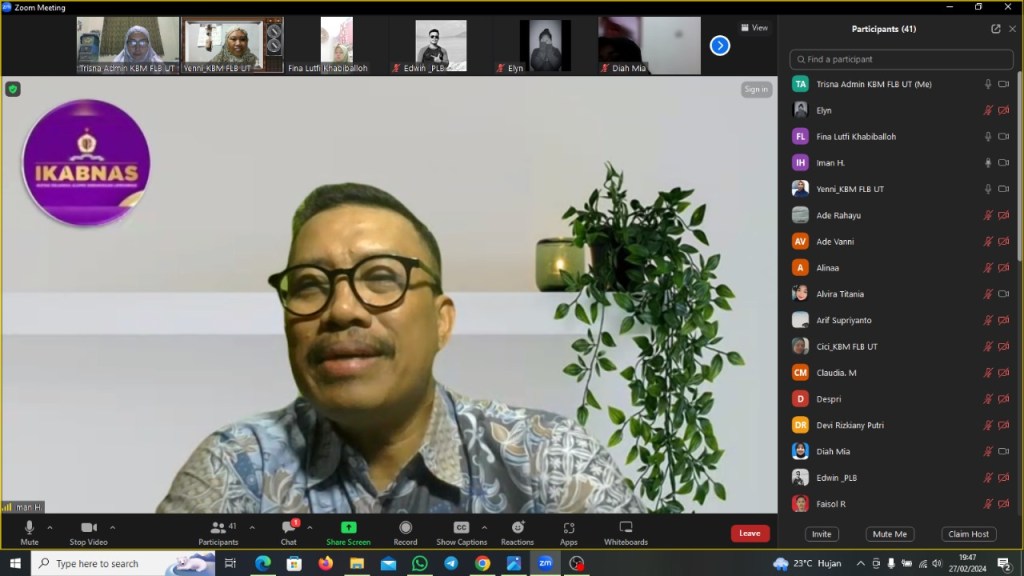Open the Reactions icon in toolbar

(517, 528)
